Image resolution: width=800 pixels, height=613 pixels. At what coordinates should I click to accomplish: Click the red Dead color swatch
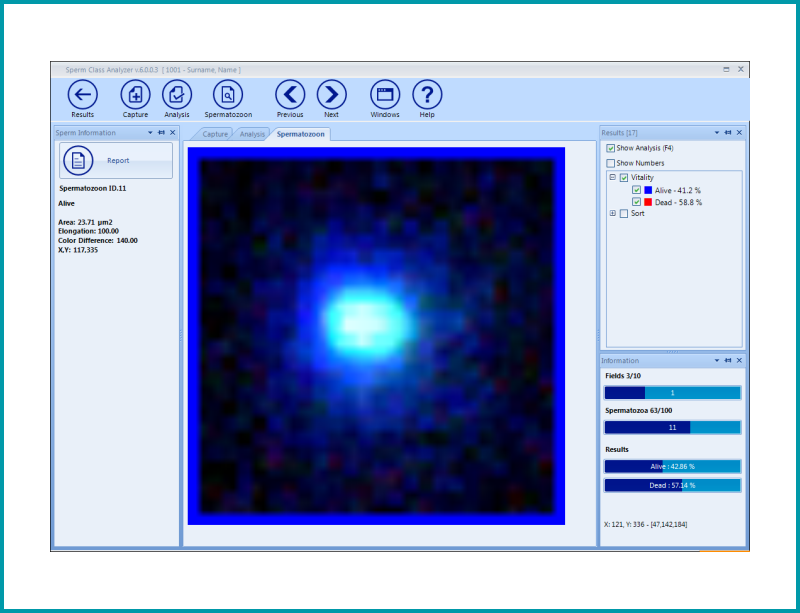click(x=648, y=202)
